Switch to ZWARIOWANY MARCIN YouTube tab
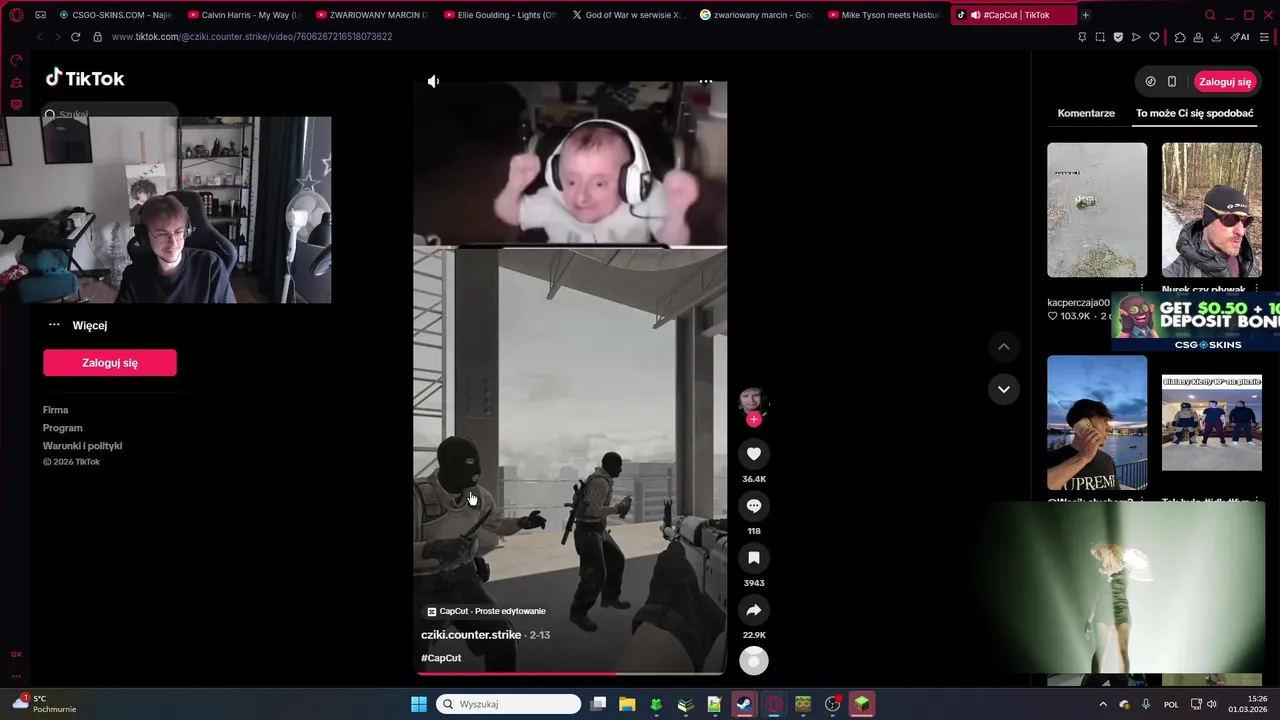The width and height of the screenshot is (1280, 720). [x=372, y=15]
